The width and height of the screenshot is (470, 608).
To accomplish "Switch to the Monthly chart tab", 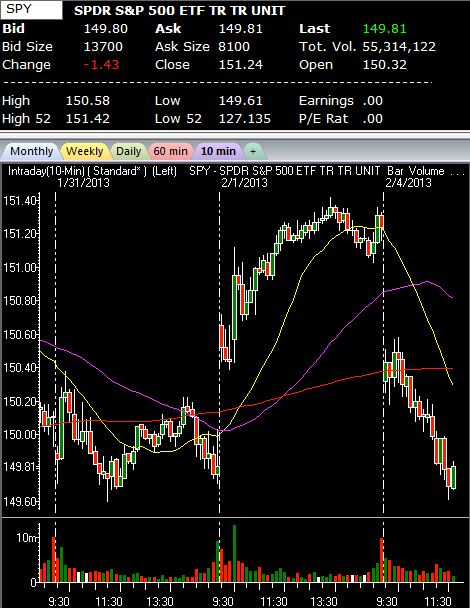I will pos(31,151).
